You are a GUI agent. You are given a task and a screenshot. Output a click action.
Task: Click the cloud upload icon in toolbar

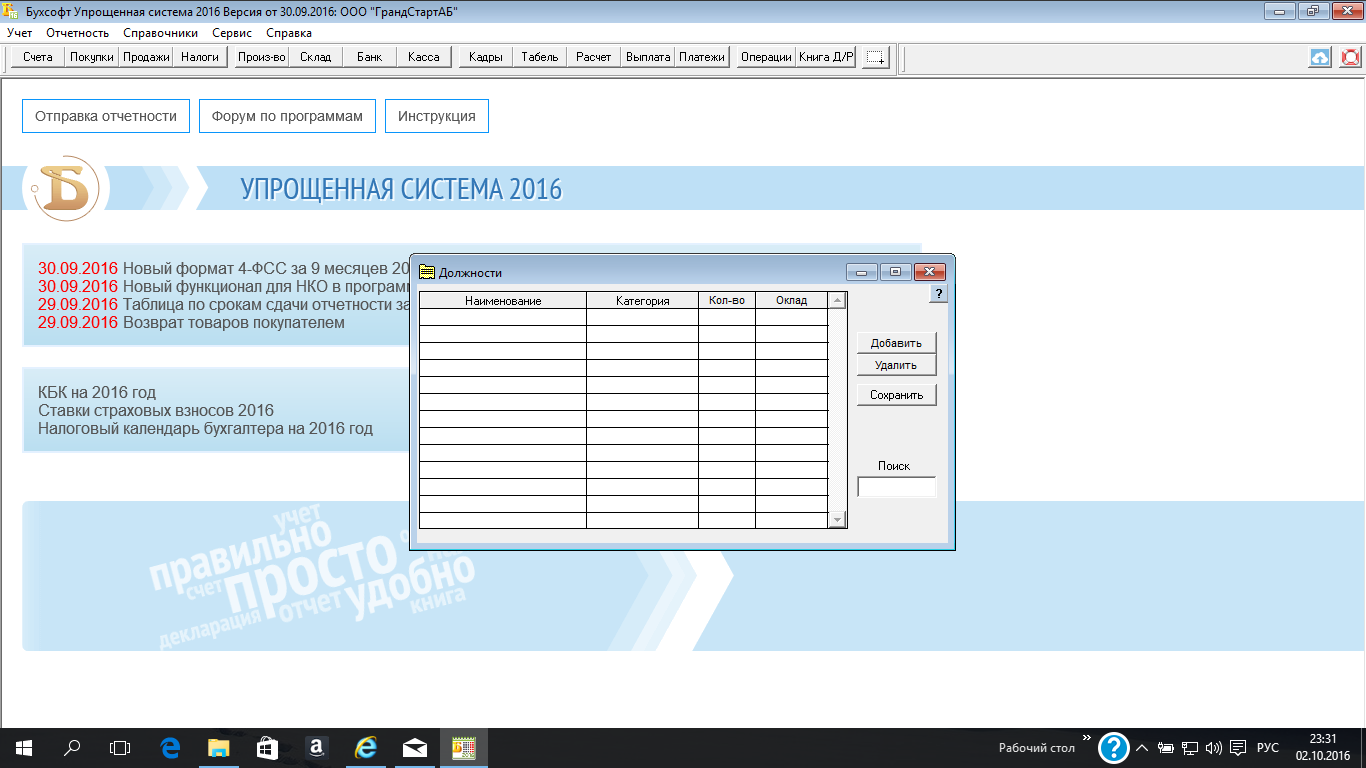1320,57
